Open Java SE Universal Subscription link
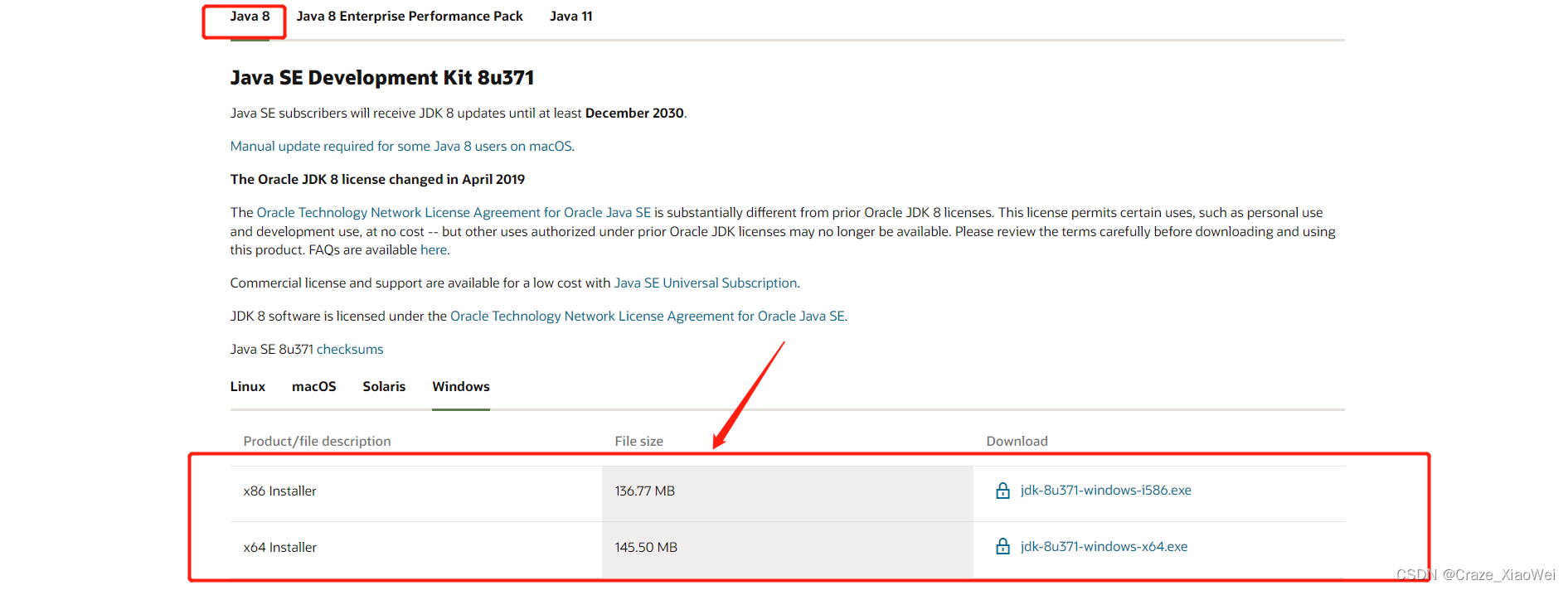The image size is (1568, 590). point(706,283)
